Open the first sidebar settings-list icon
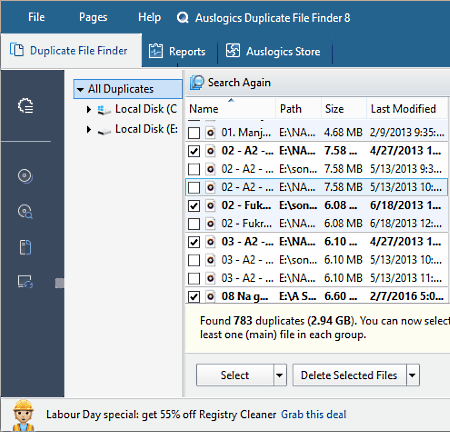 coord(25,106)
